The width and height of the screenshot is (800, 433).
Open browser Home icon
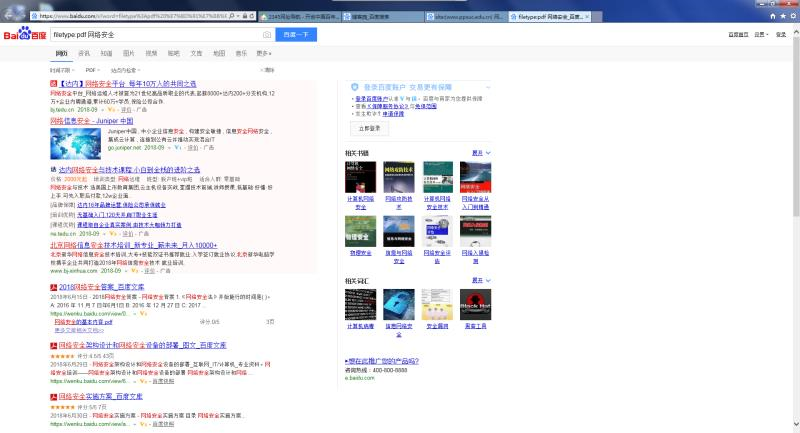tap(772, 16)
